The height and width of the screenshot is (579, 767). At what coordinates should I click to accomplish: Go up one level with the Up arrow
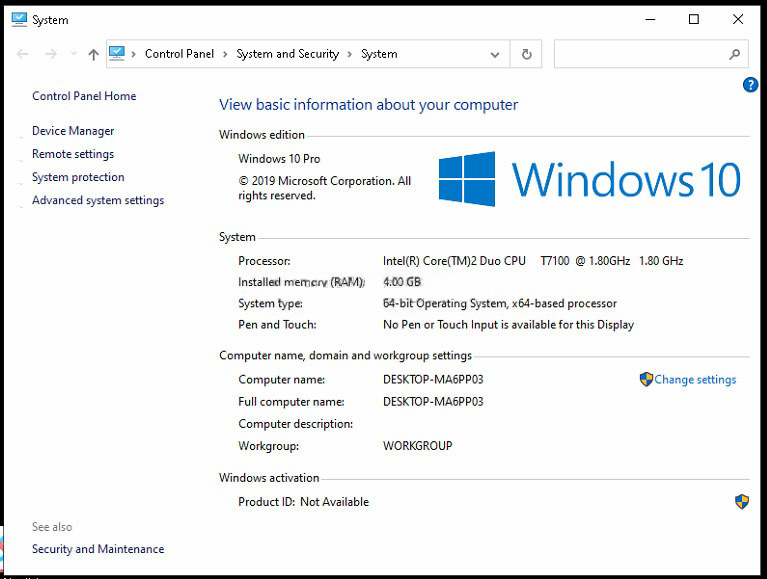(x=93, y=54)
